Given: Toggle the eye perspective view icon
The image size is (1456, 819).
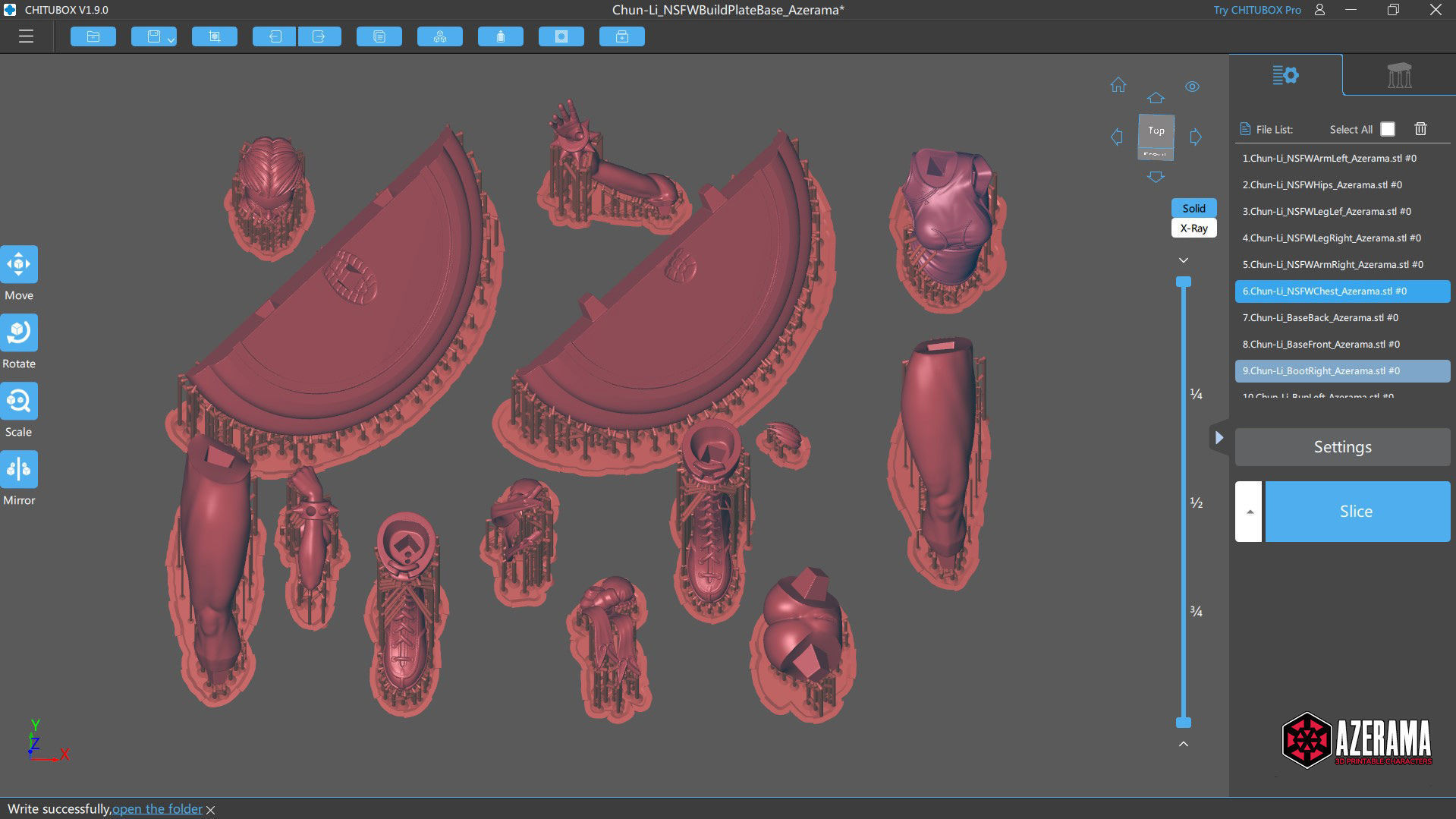Looking at the screenshot, I should (1193, 87).
